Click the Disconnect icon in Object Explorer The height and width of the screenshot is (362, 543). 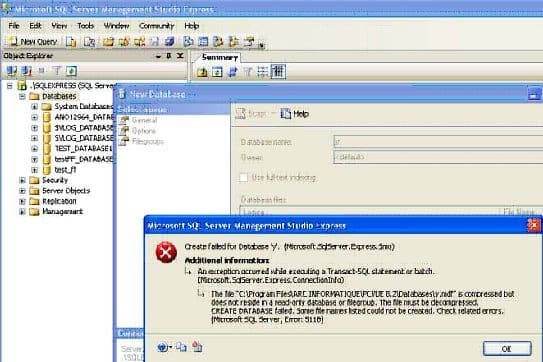(x=26, y=71)
